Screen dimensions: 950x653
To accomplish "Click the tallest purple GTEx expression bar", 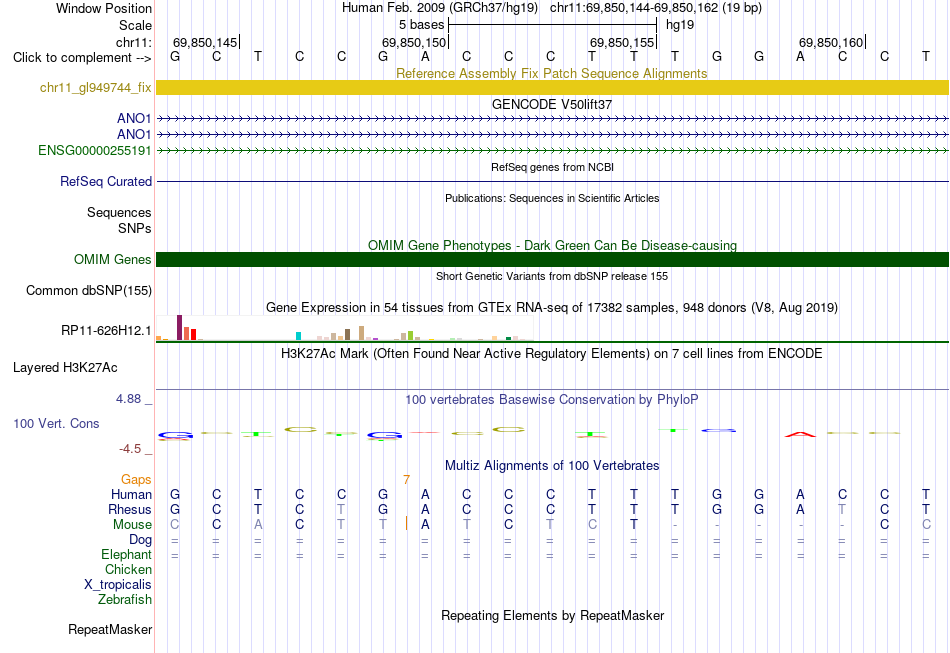I will (x=179, y=327).
